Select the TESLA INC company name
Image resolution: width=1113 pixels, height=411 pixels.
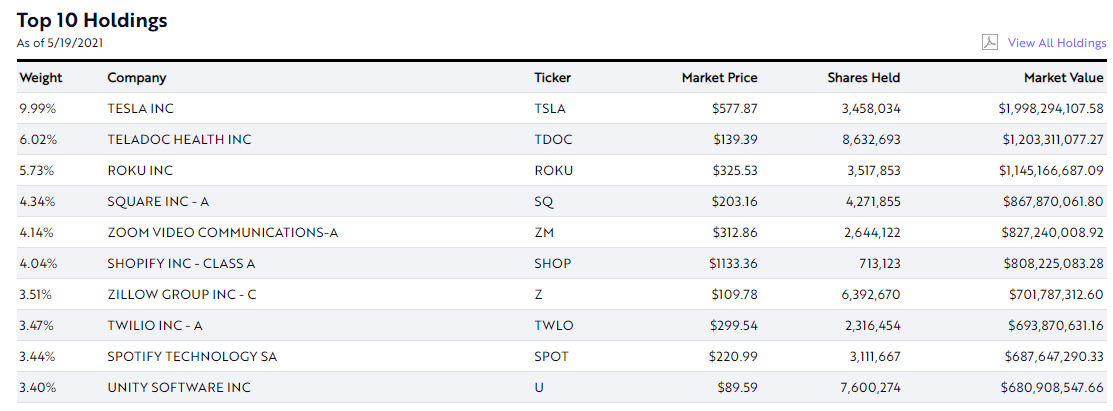(x=141, y=108)
